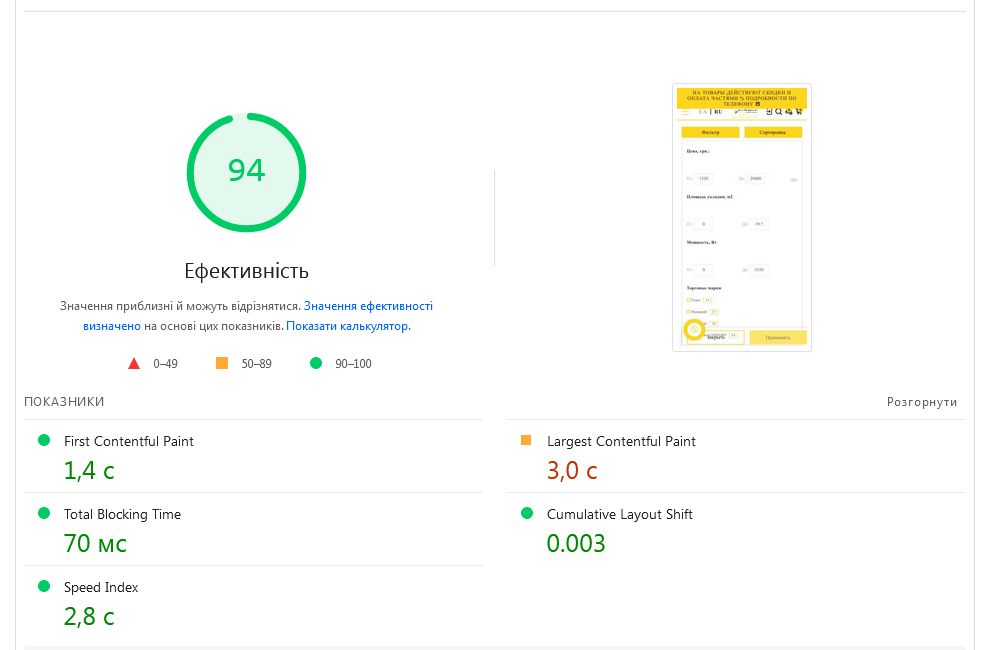Click the green dot beside Speed Index

click(44, 586)
